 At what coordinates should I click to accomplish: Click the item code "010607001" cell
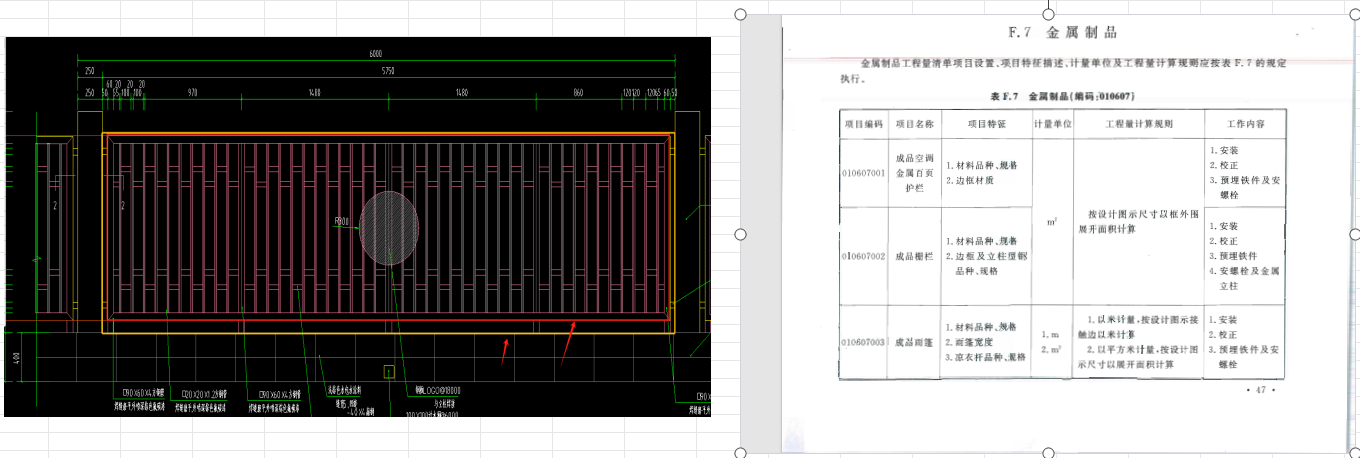point(863,173)
